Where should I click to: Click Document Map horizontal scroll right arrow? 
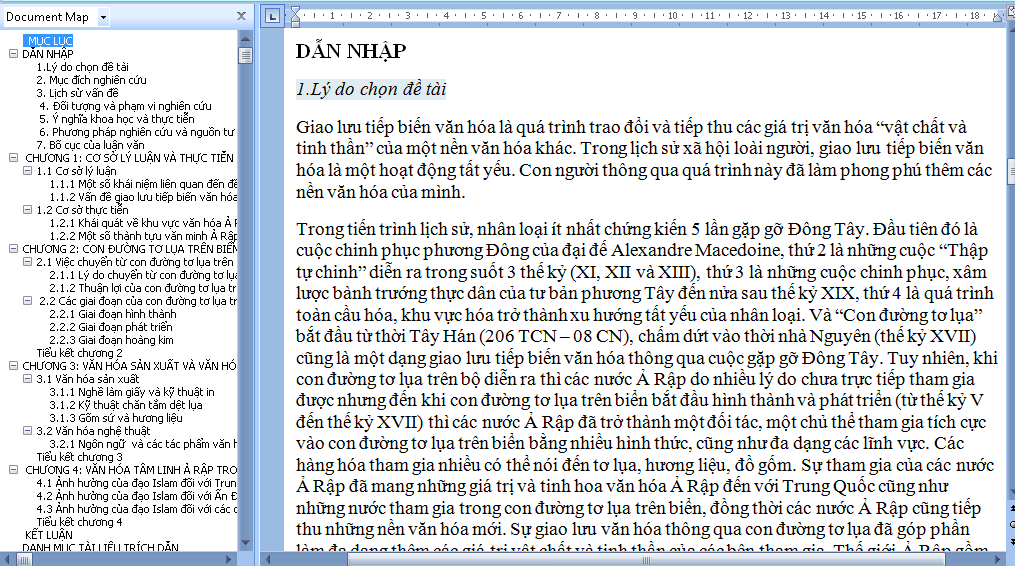229,559
